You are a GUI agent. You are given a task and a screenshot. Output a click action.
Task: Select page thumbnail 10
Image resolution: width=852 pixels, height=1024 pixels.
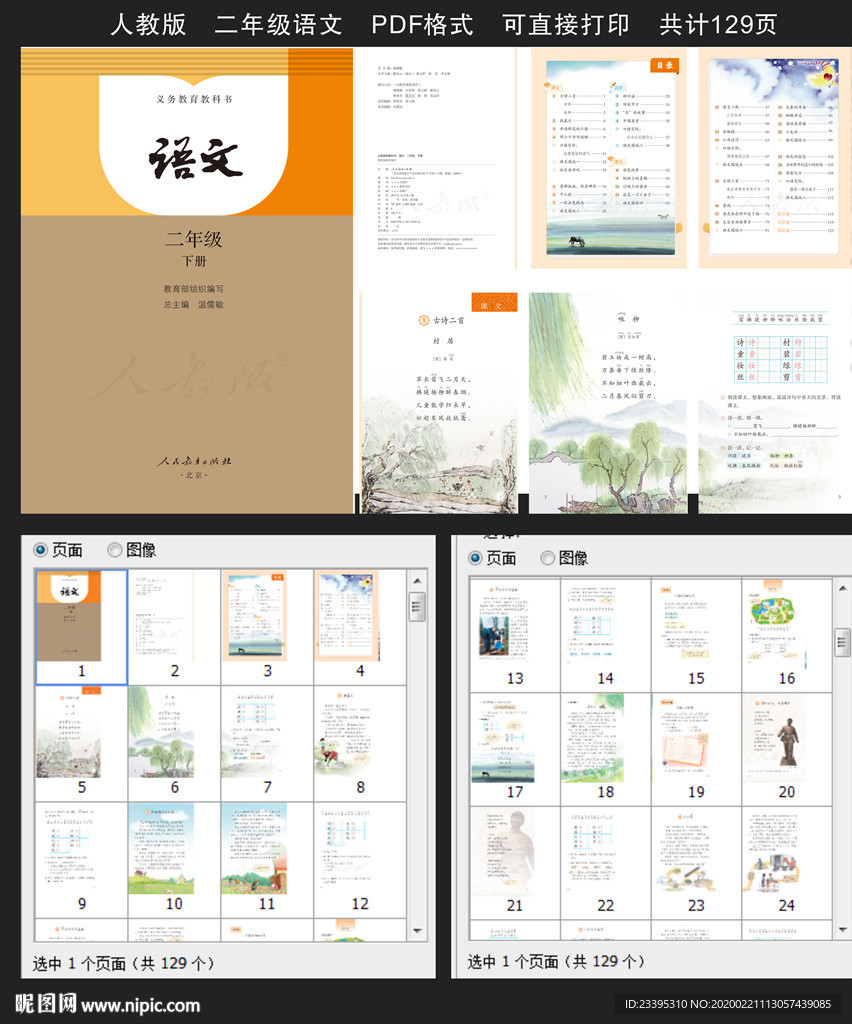coord(174,859)
